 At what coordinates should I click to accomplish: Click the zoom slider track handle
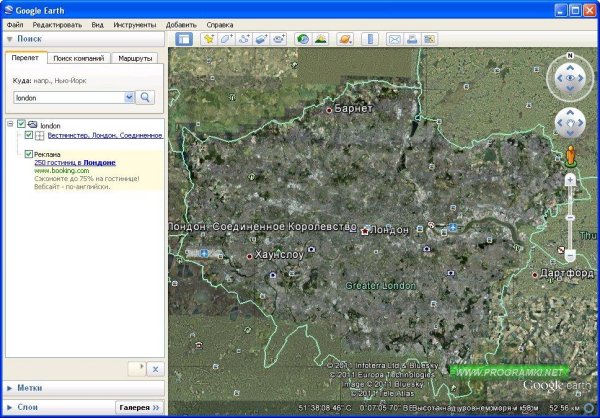pos(570,218)
